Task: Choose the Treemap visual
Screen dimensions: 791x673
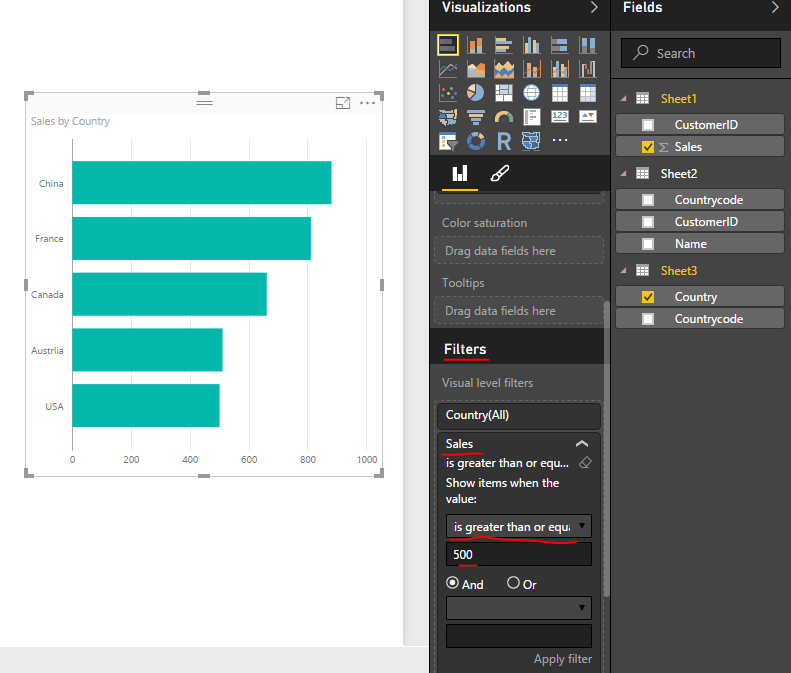Action: tap(503, 93)
